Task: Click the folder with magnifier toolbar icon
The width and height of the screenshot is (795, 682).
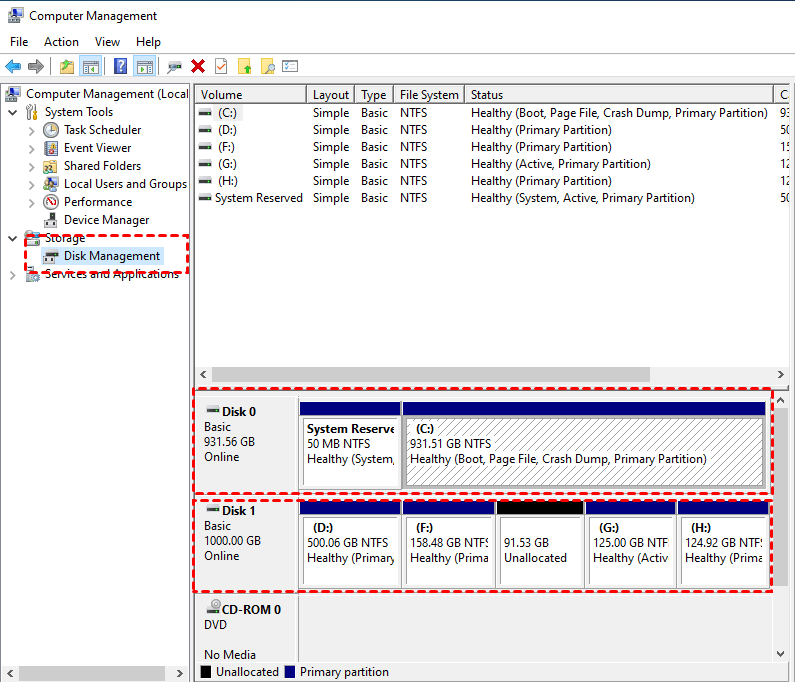Action: 267,66
